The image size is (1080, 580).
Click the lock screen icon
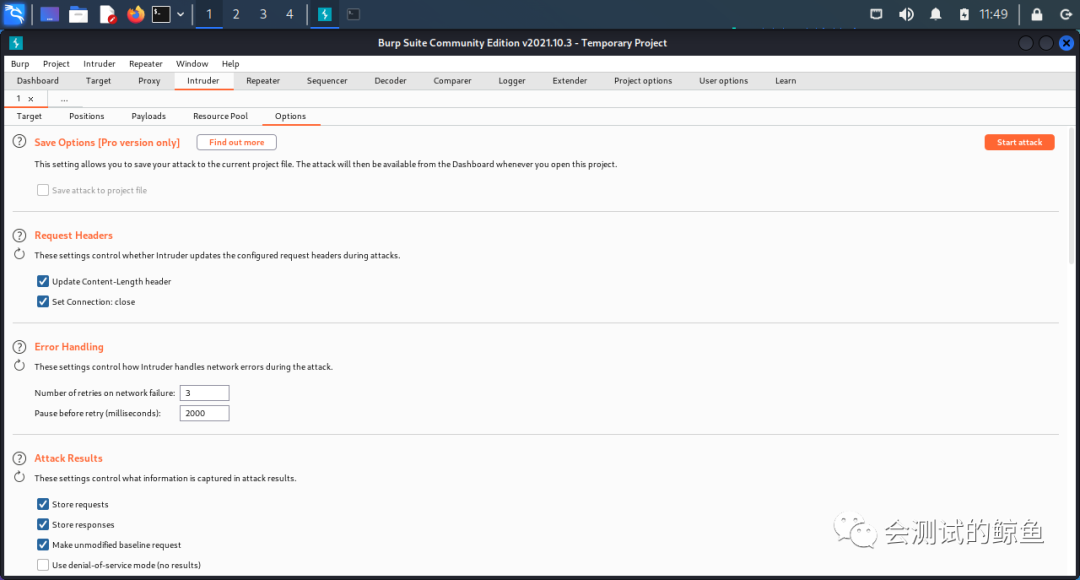pos(1037,14)
